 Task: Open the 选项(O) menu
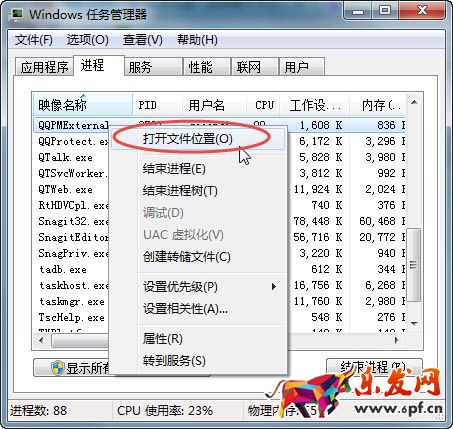[x=88, y=40]
